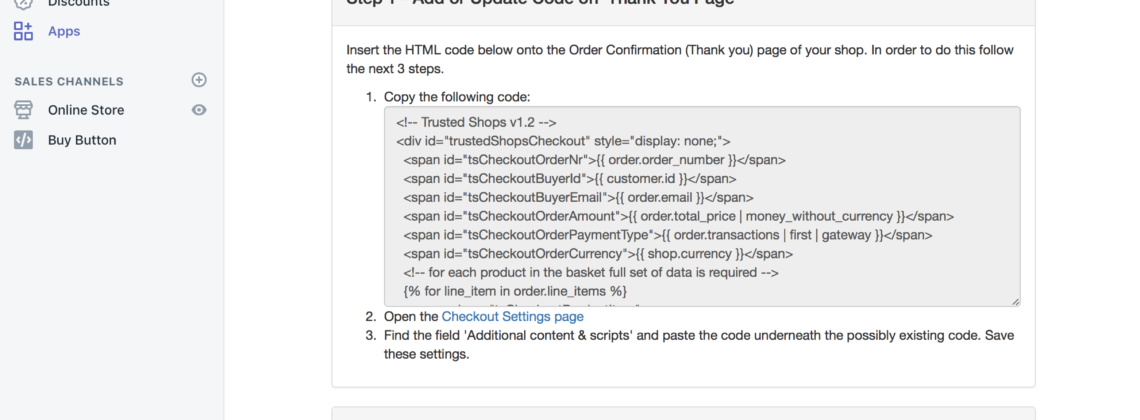Click the tsCheckoutBuyerId span code line
The image size is (1140, 420).
[570, 179]
